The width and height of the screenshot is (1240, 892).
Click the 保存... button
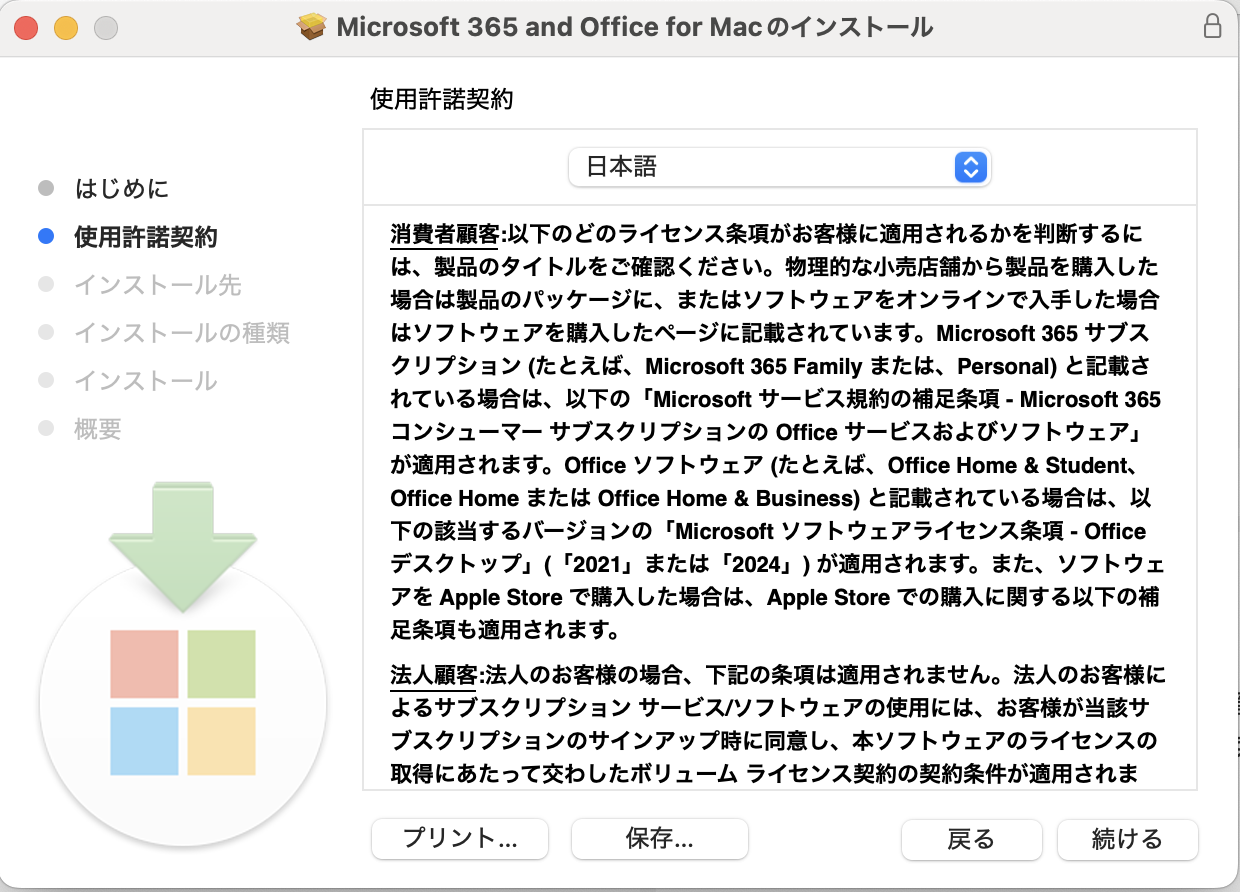pos(660,839)
